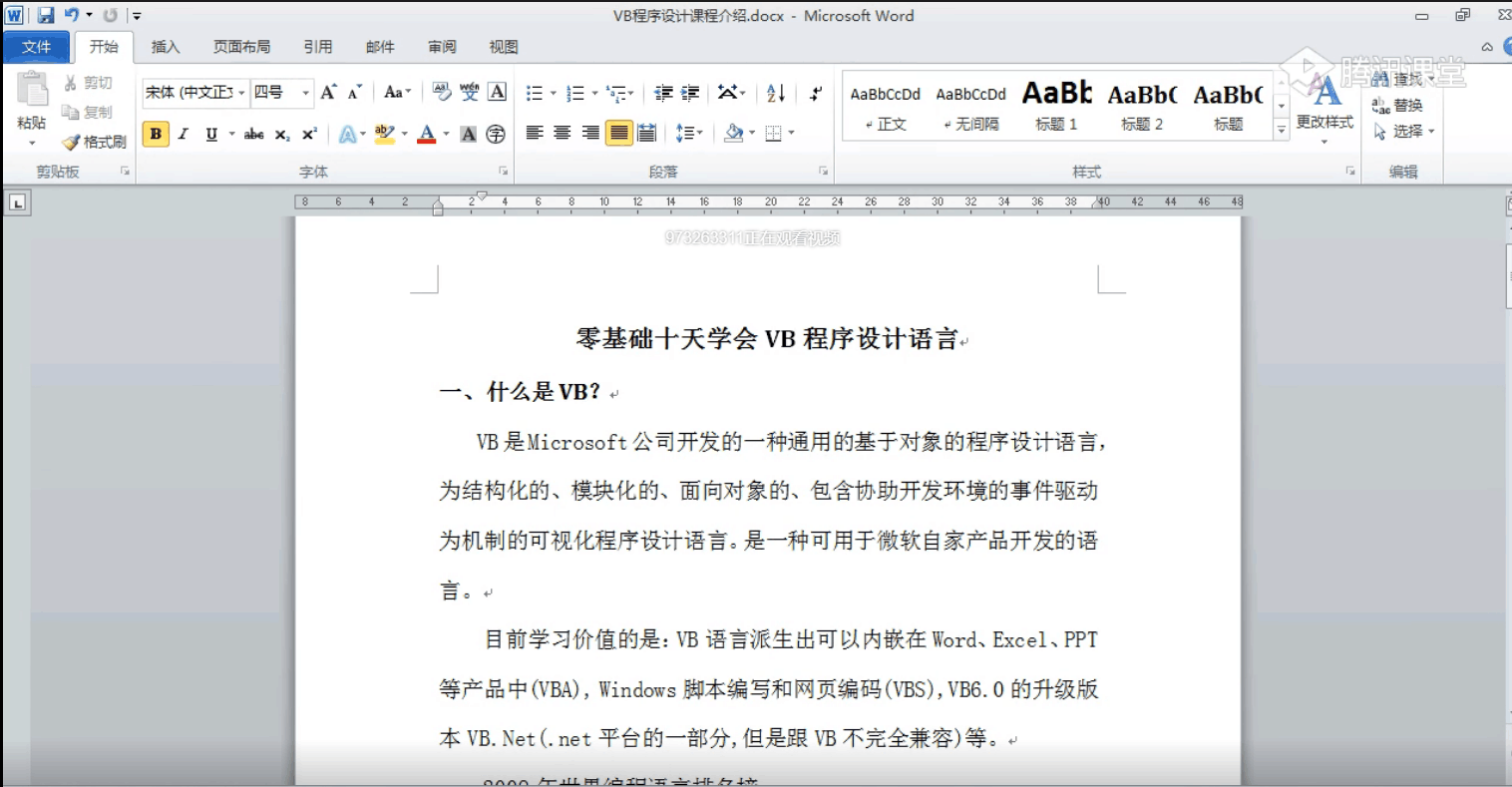Switch to References (引用) tab

point(318,47)
